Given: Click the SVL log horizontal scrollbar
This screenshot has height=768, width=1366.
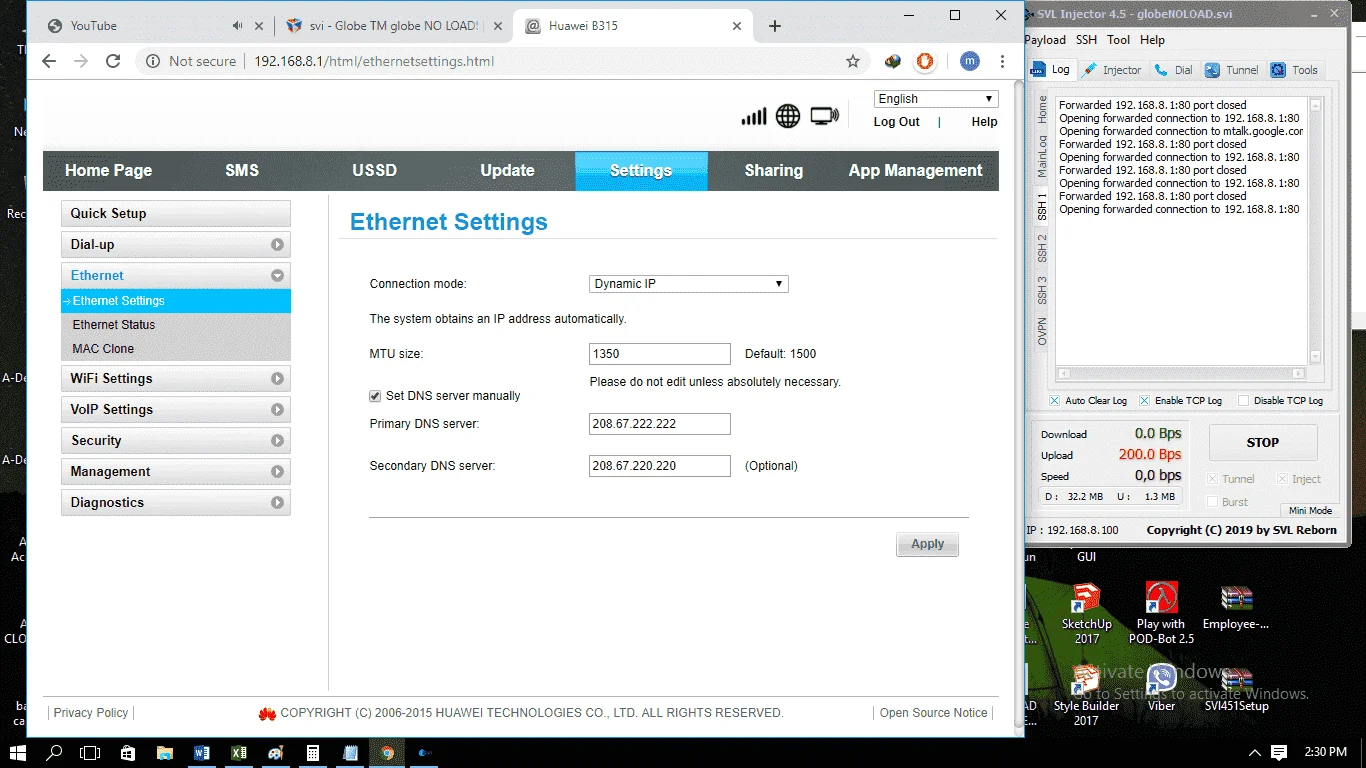Looking at the screenshot, I should tap(1181, 374).
